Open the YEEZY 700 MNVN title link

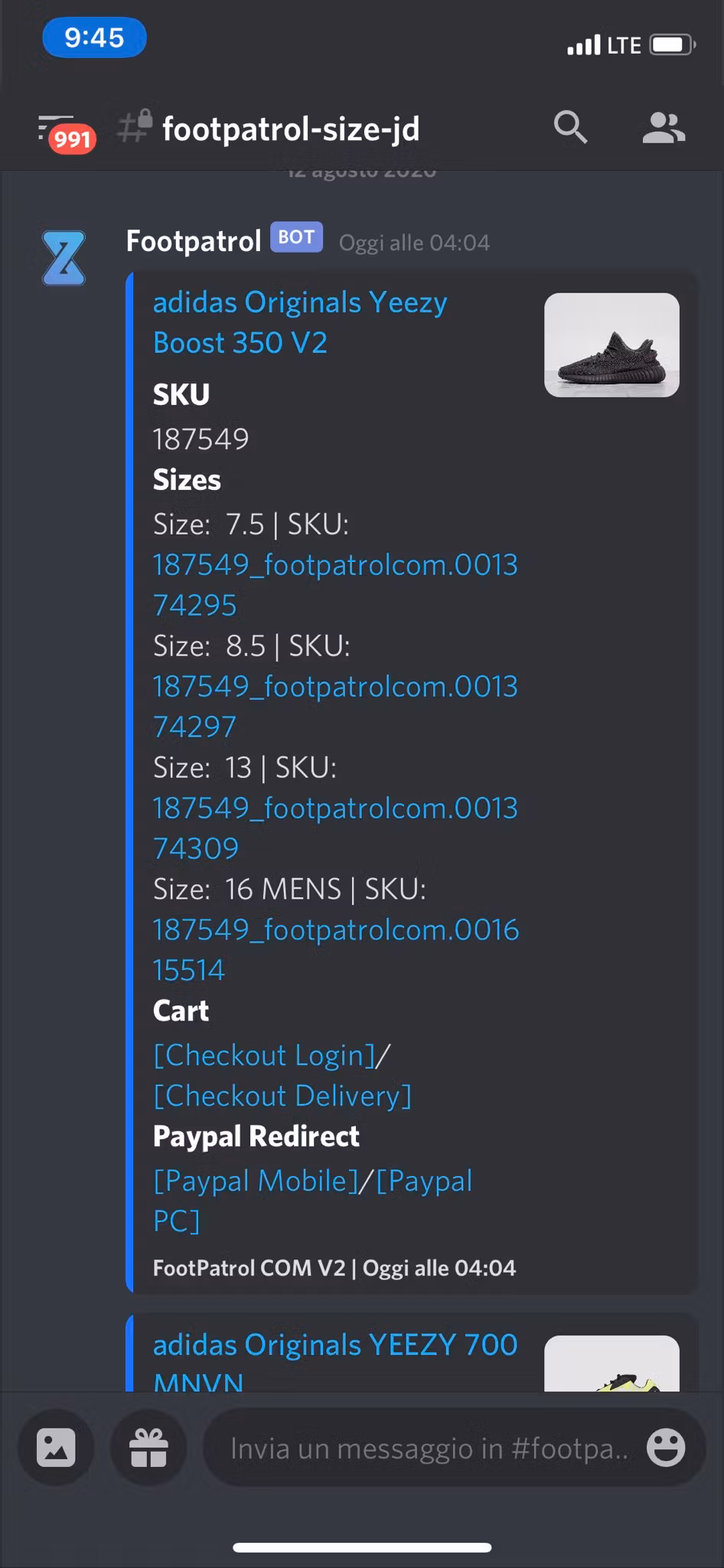tap(334, 1345)
